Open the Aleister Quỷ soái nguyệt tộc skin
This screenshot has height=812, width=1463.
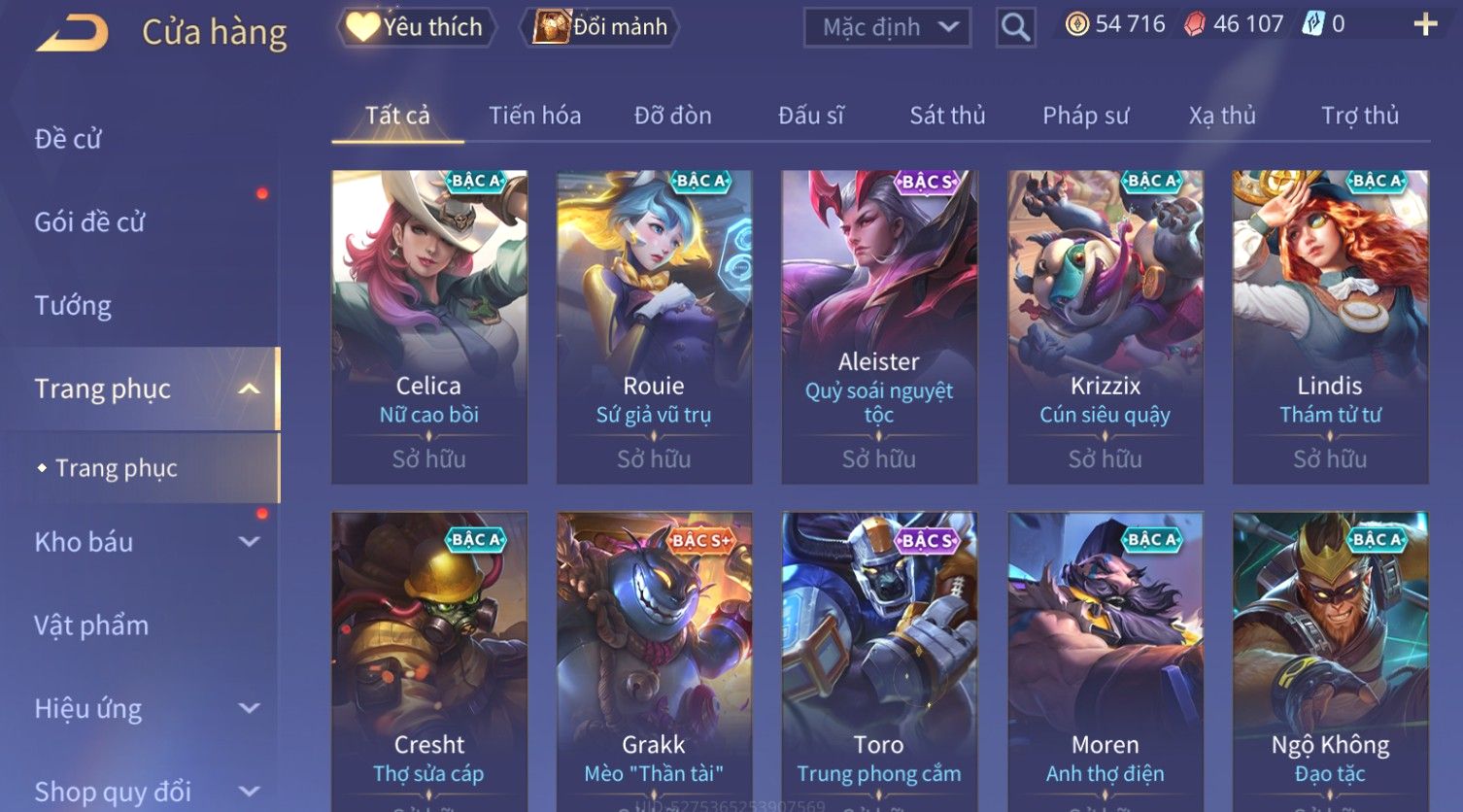(x=879, y=327)
